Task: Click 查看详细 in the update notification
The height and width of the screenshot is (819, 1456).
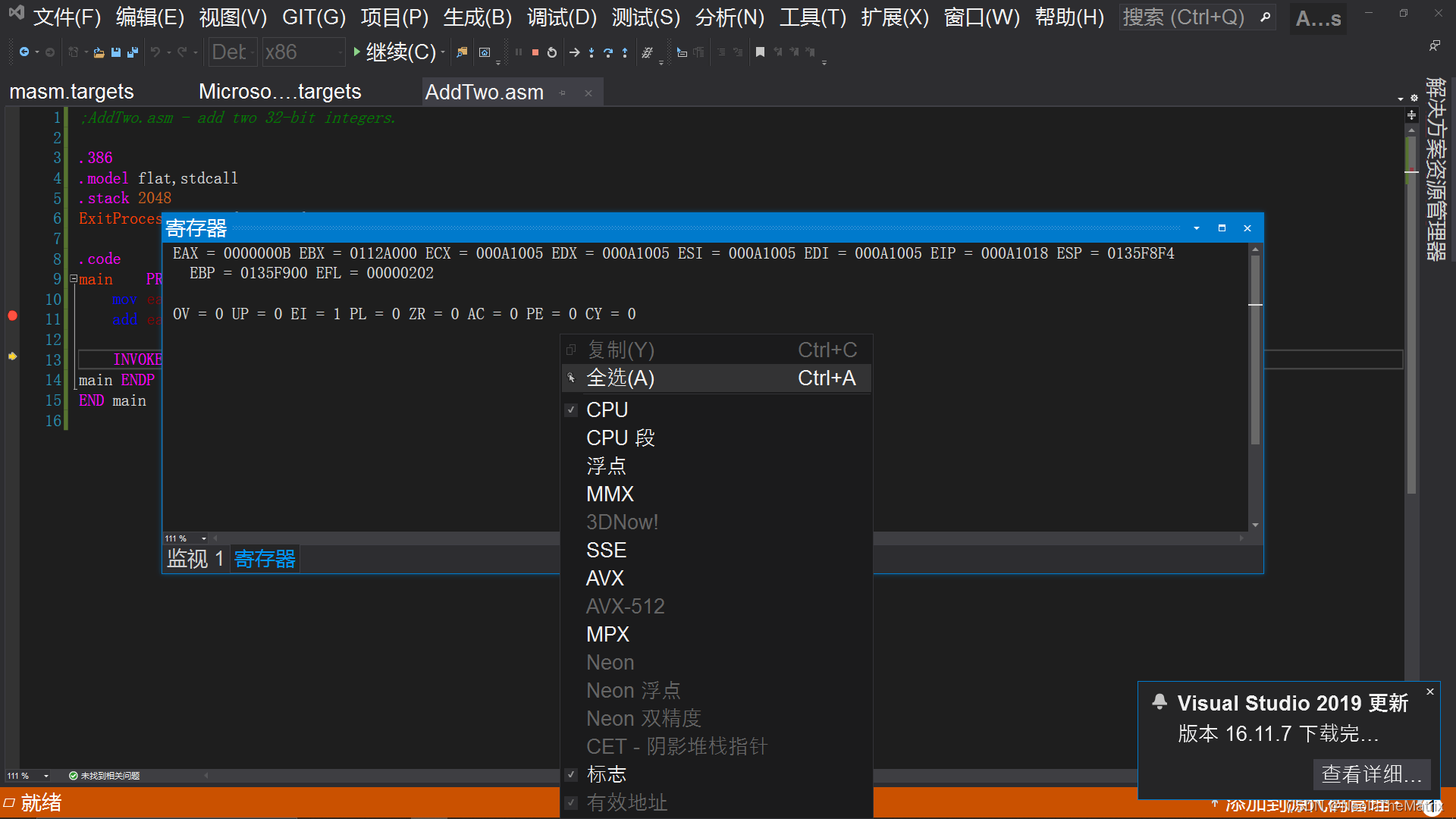Action: click(x=1372, y=774)
